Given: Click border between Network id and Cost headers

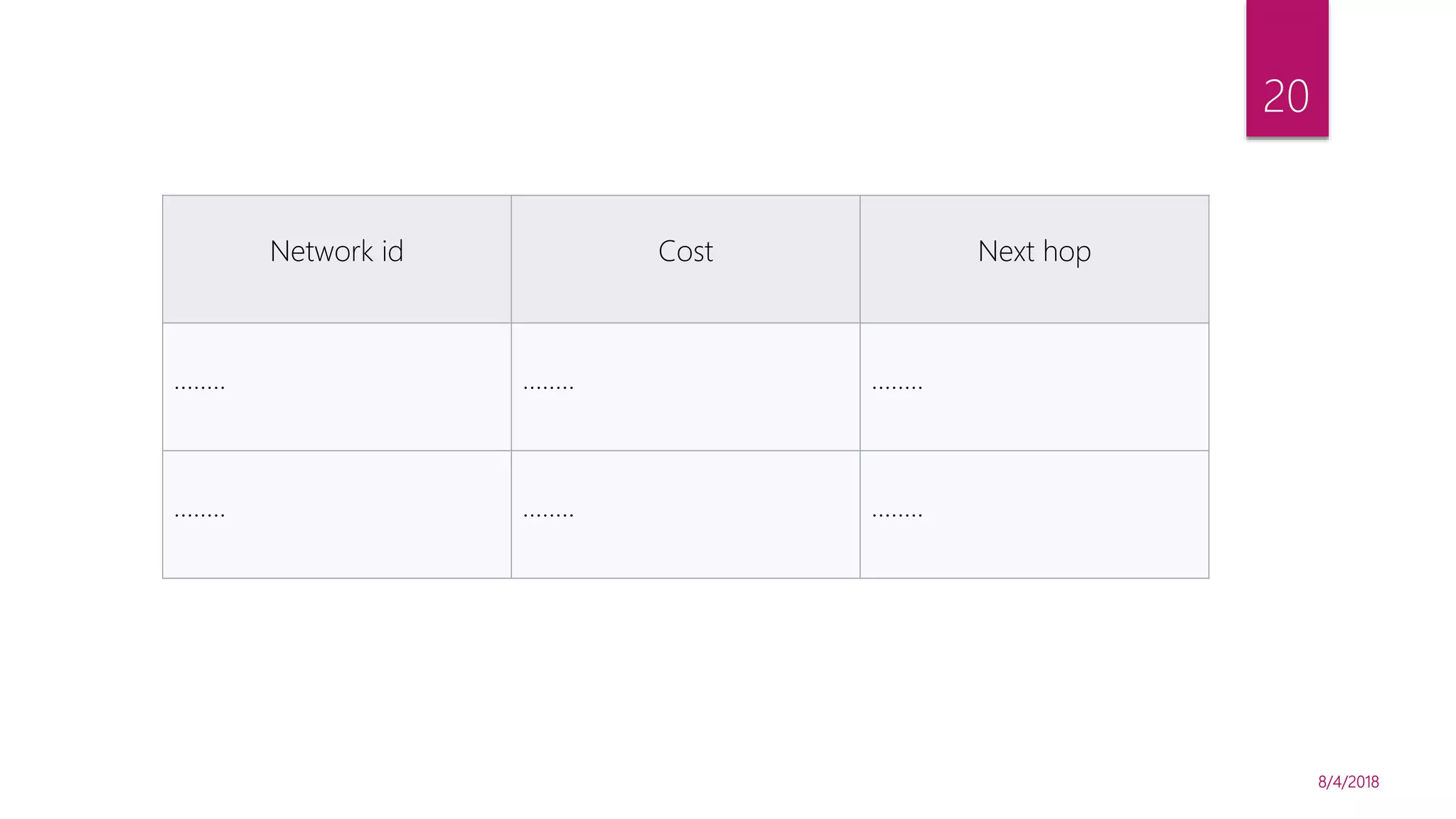Looking at the screenshot, I should coord(511,259).
